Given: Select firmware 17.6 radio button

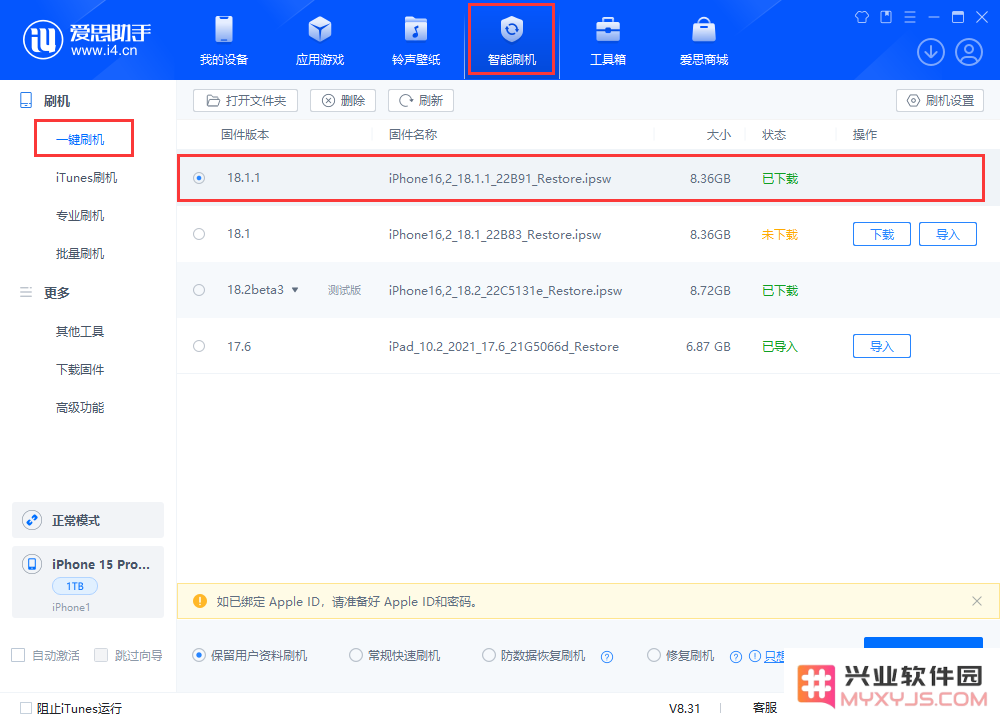Looking at the screenshot, I should click(199, 346).
